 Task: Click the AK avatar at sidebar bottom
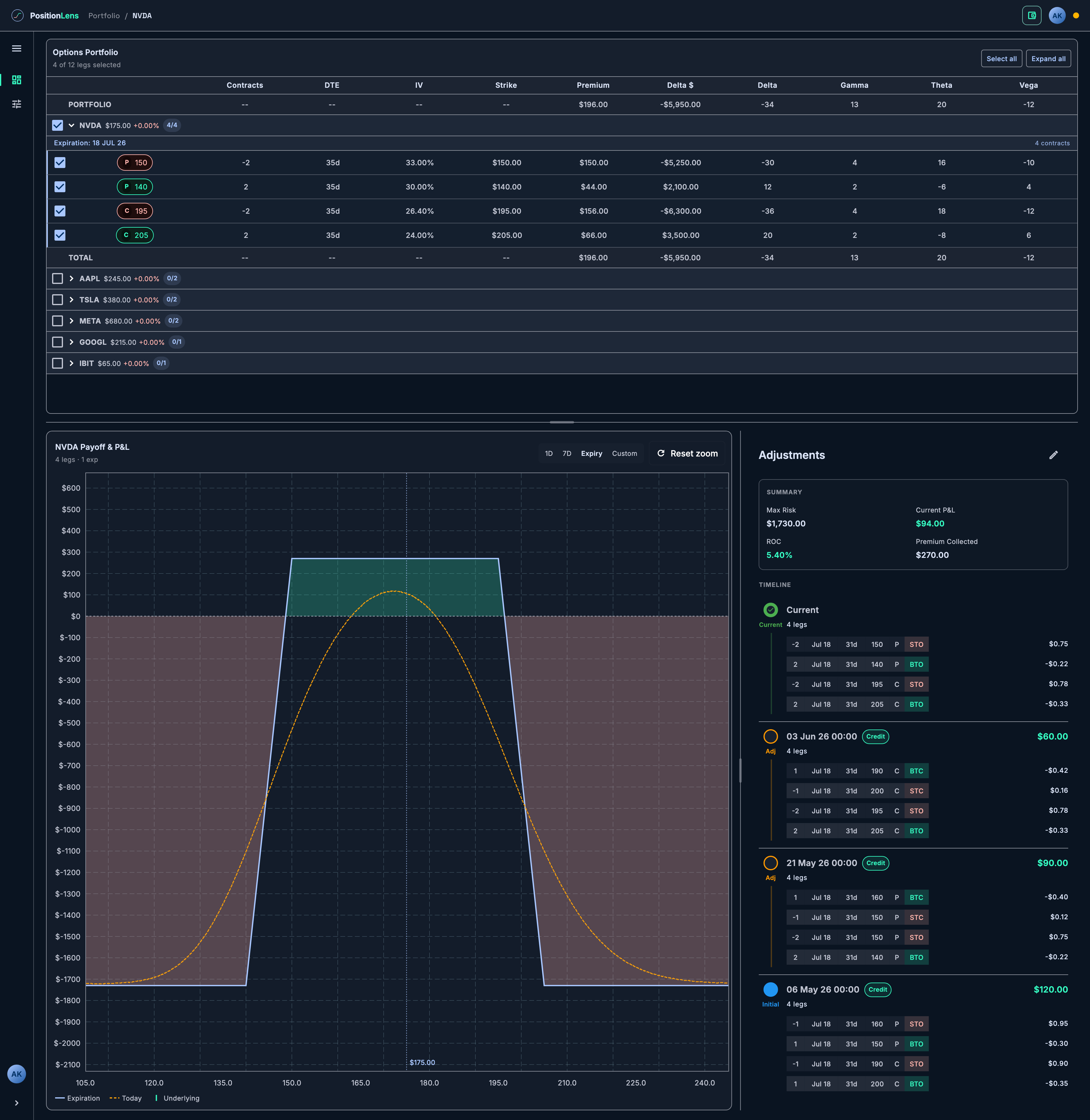(x=17, y=1074)
